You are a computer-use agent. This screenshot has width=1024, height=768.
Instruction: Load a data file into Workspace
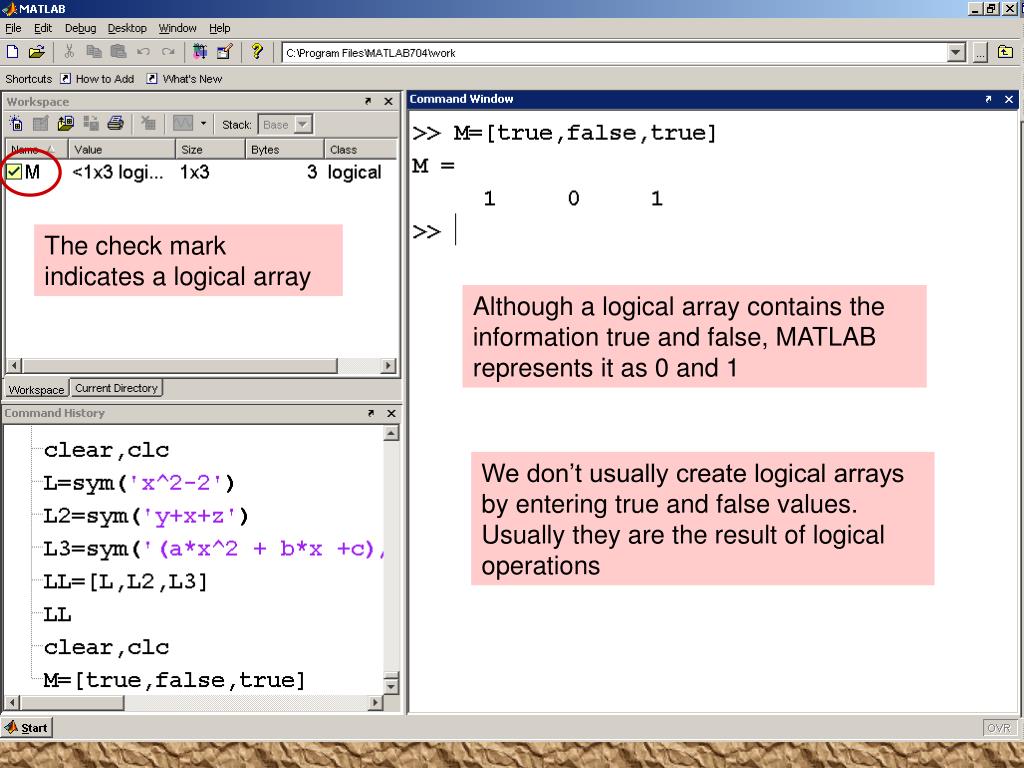click(x=65, y=123)
